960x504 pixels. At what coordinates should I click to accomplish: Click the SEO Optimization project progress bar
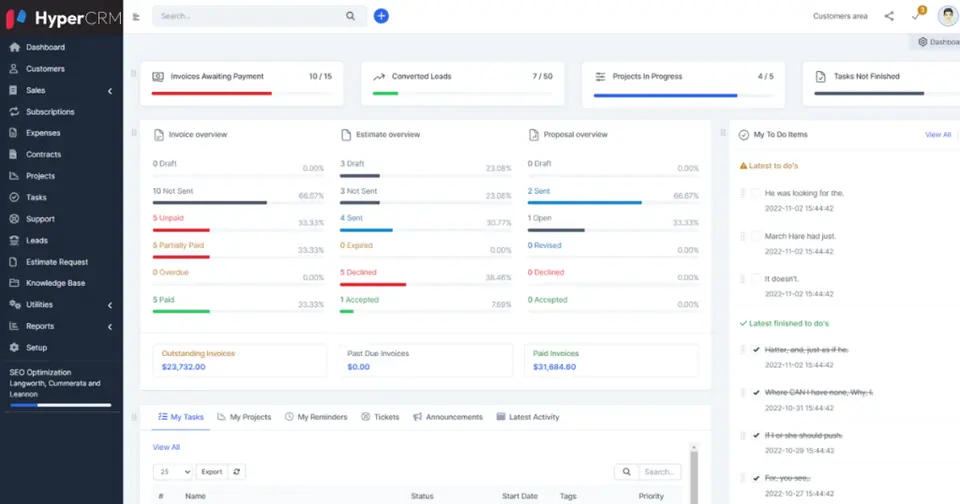[x=61, y=405]
